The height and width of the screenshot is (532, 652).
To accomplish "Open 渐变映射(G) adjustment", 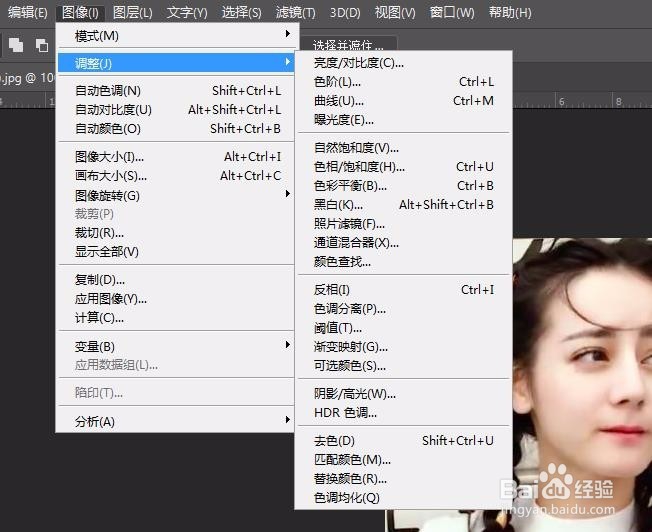I will click(403, 346).
